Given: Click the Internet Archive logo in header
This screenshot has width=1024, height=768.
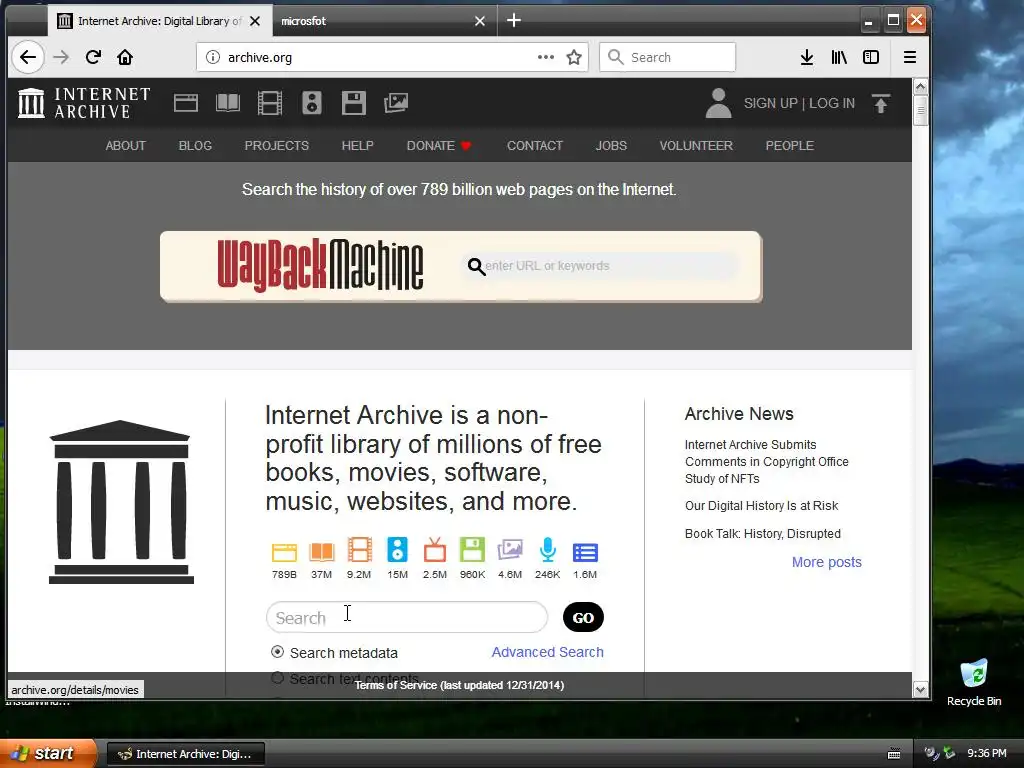Looking at the screenshot, I should tap(84, 103).
